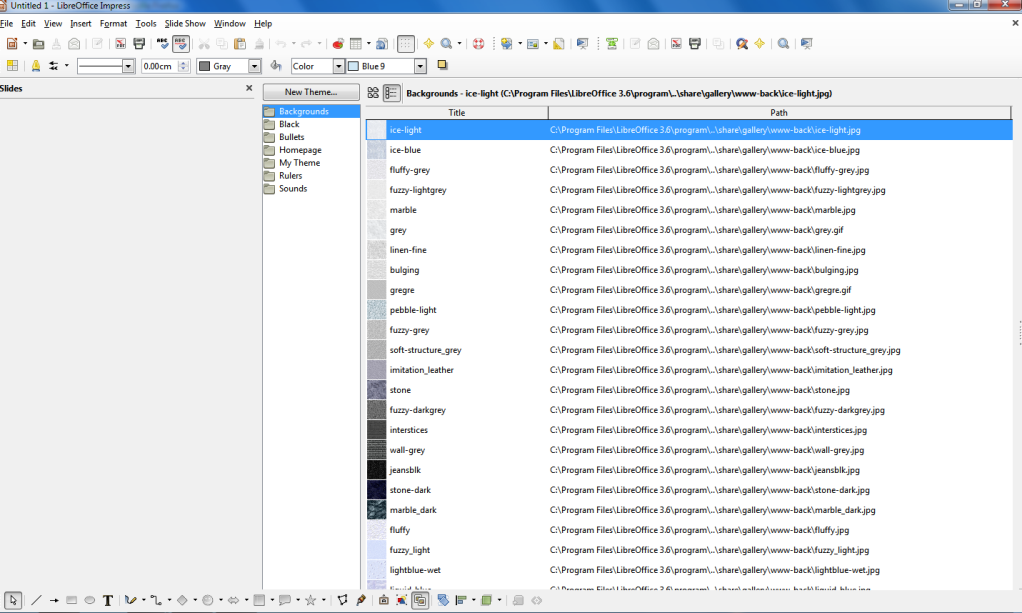
Task: Run the Spelling check icon
Action: [x=162, y=44]
